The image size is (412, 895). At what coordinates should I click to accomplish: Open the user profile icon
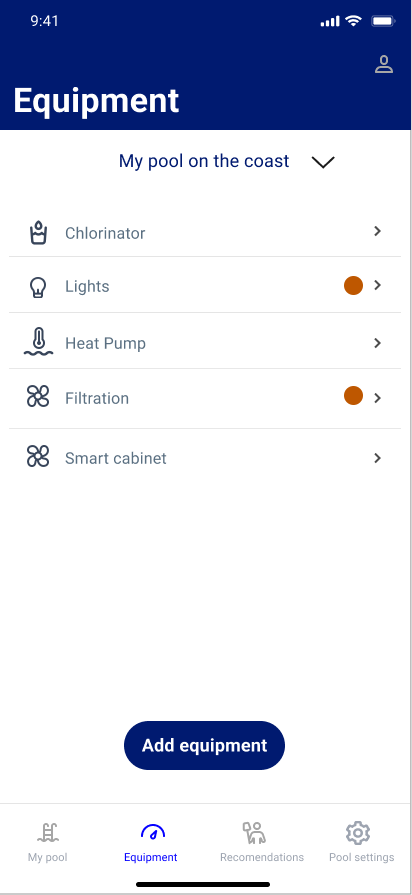(384, 64)
